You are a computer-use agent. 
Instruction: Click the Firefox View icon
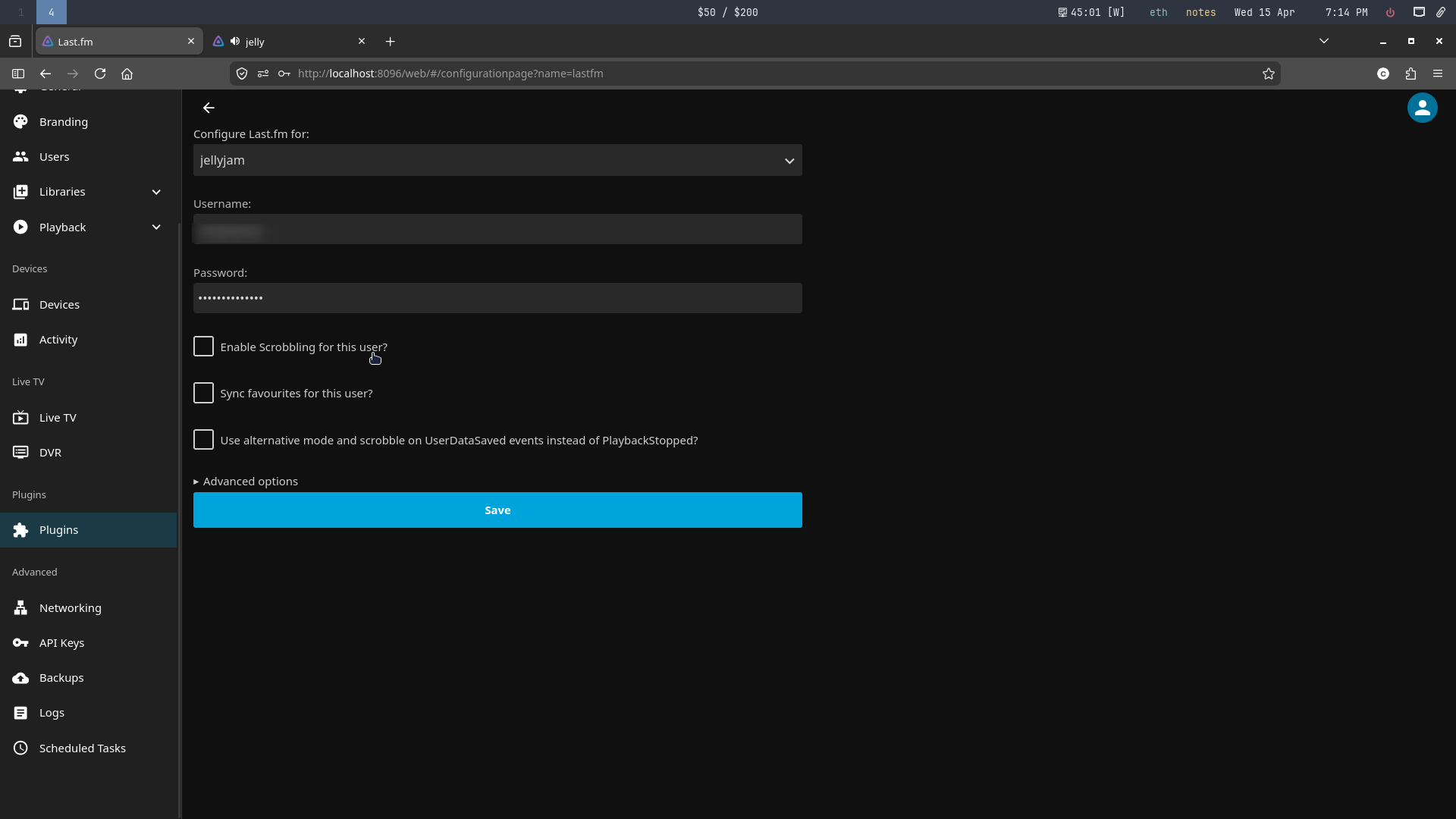pos(15,41)
